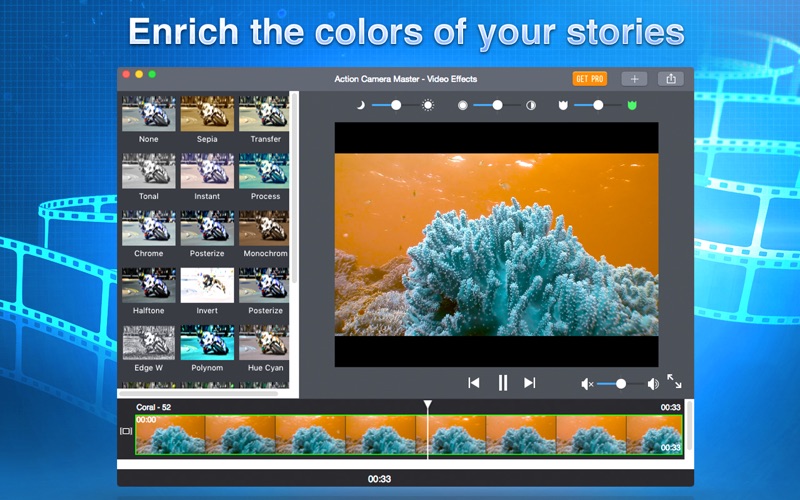Click the coral video preview
This screenshot has width=800, height=500.
(496, 244)
